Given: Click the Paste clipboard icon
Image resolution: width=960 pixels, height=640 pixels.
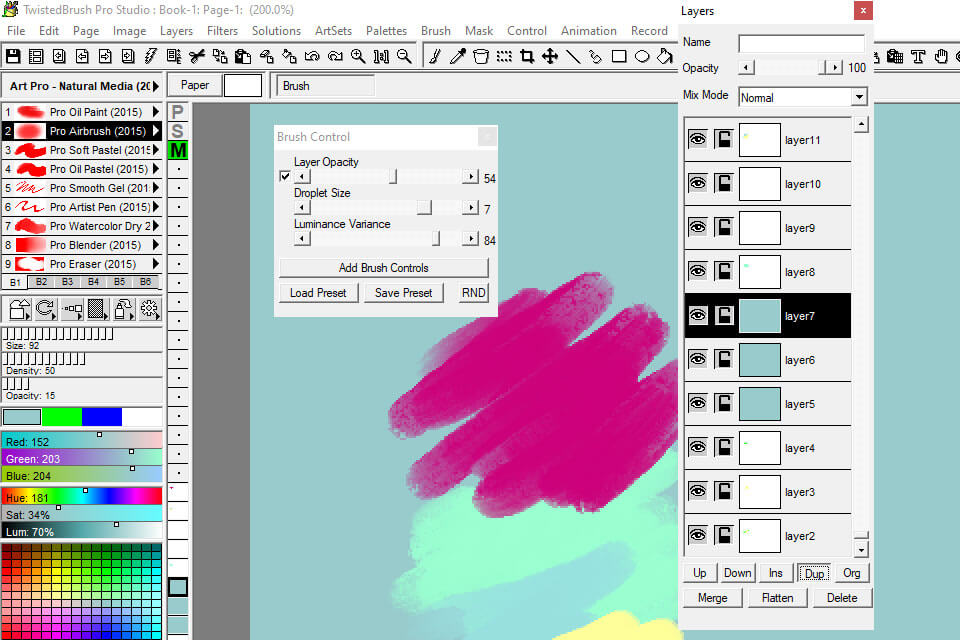Looking at the screenshot, I should click(x=243, y=56).
